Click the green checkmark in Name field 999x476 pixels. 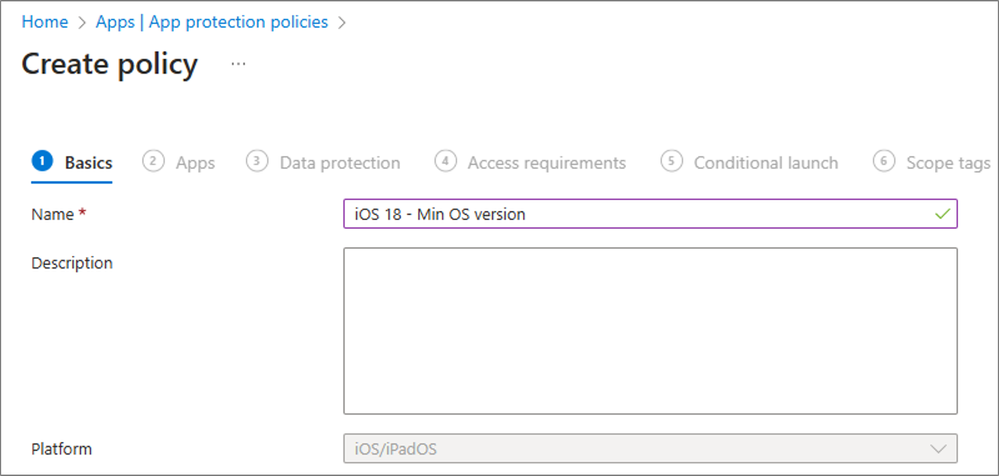942,214
